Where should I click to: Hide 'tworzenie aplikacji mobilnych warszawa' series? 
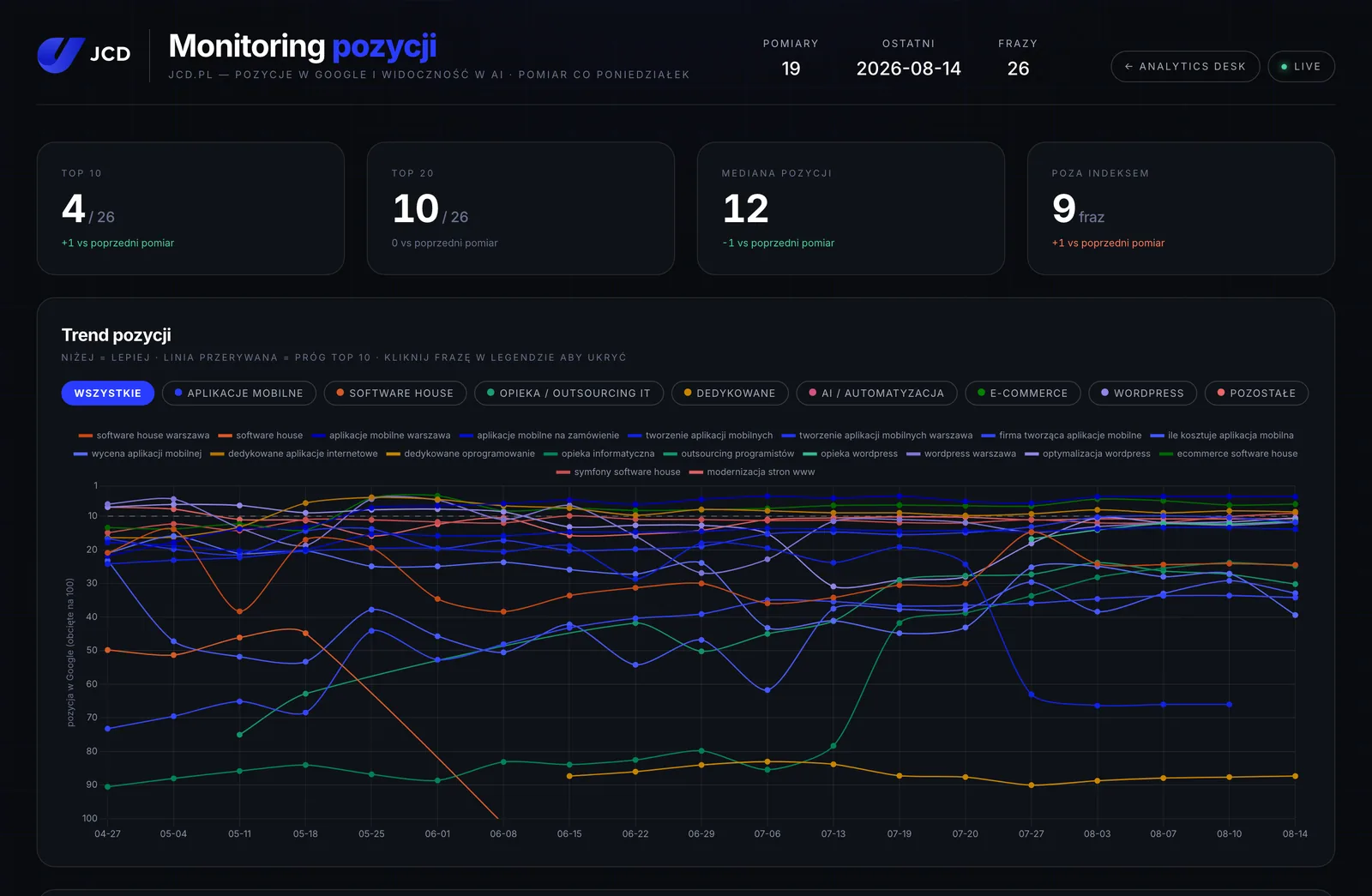pyautogui.click(x=877, y=436)
